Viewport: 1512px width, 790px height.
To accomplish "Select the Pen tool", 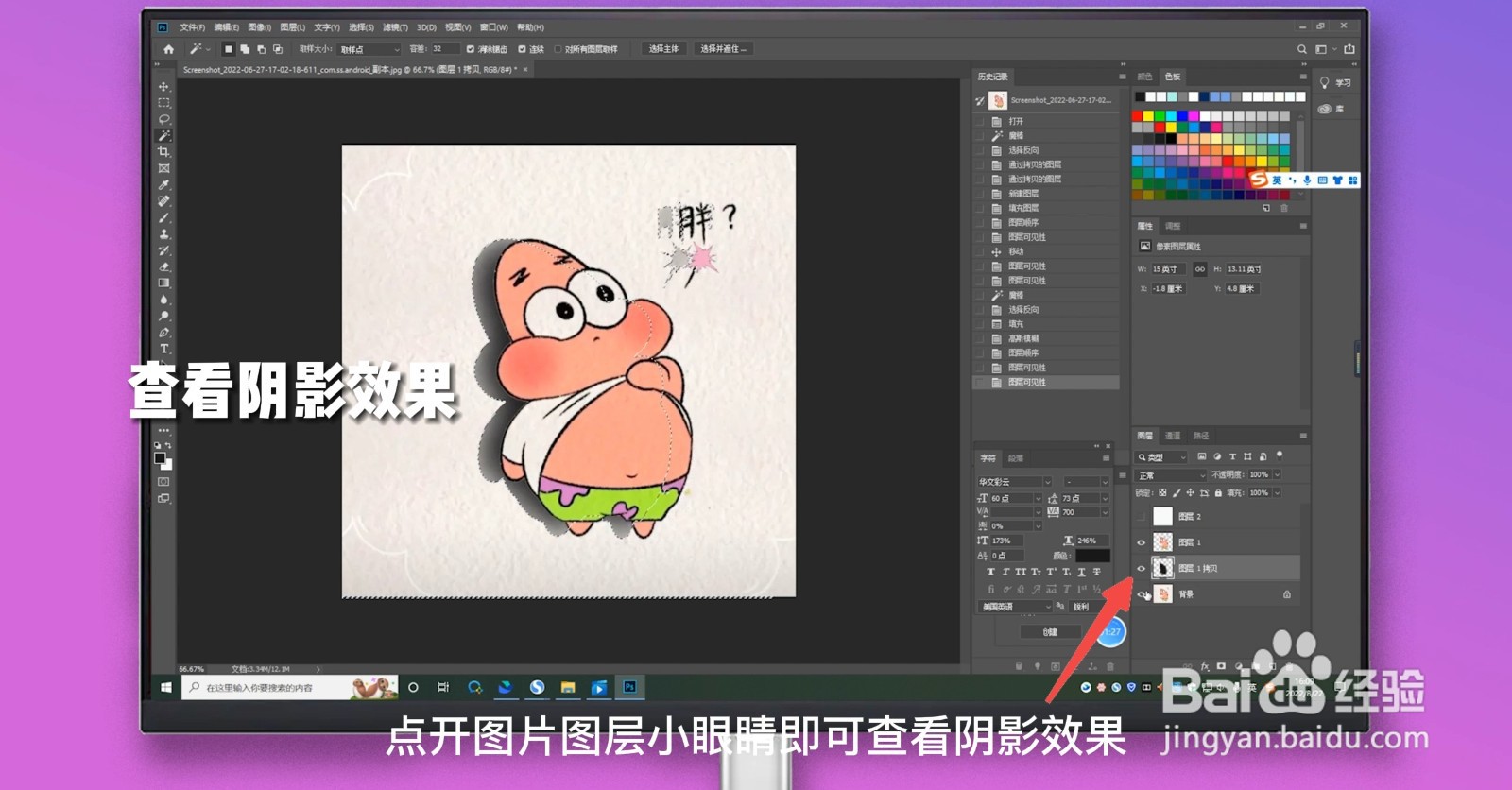I will pyautogui.click(x=163, y=332).
